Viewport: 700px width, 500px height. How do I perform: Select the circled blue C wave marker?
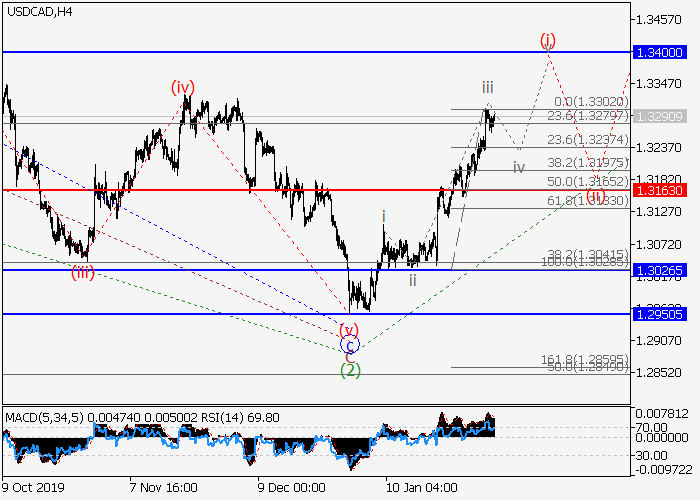point(348,347)
